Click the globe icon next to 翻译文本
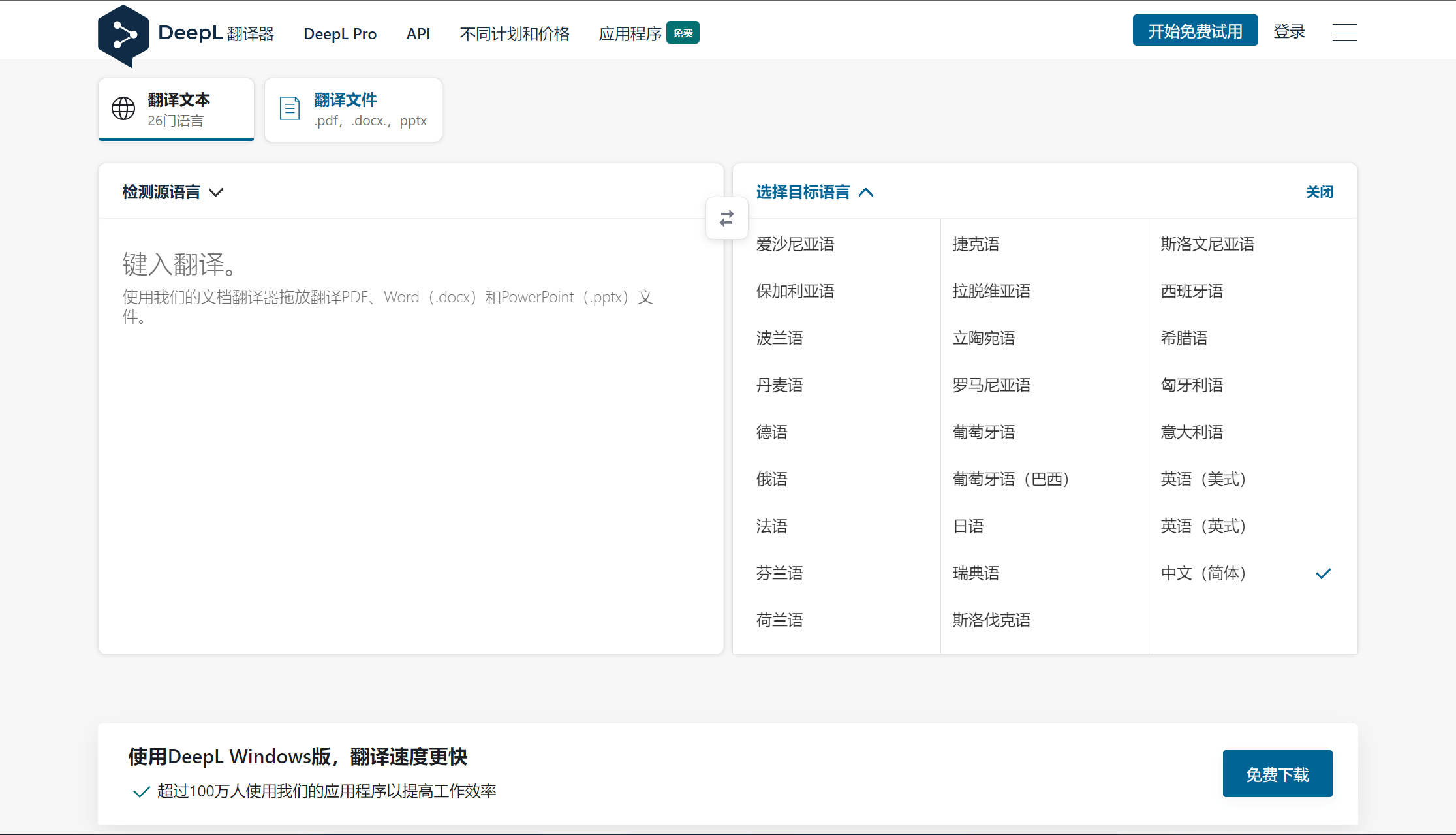The image size is (1456, 835). [x=123, y=107]
